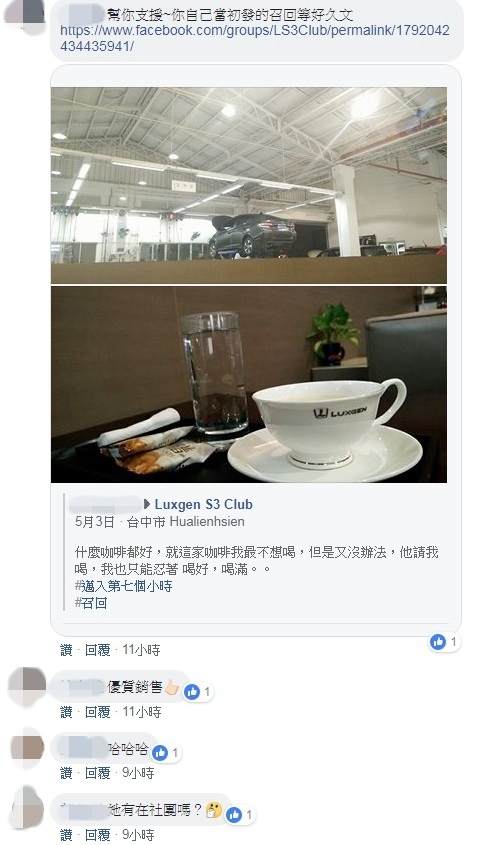This screenshot has width=498, height=845.
Task: Open the 台中市 Hualienhsien location link
Action: (x=185, y=522)
